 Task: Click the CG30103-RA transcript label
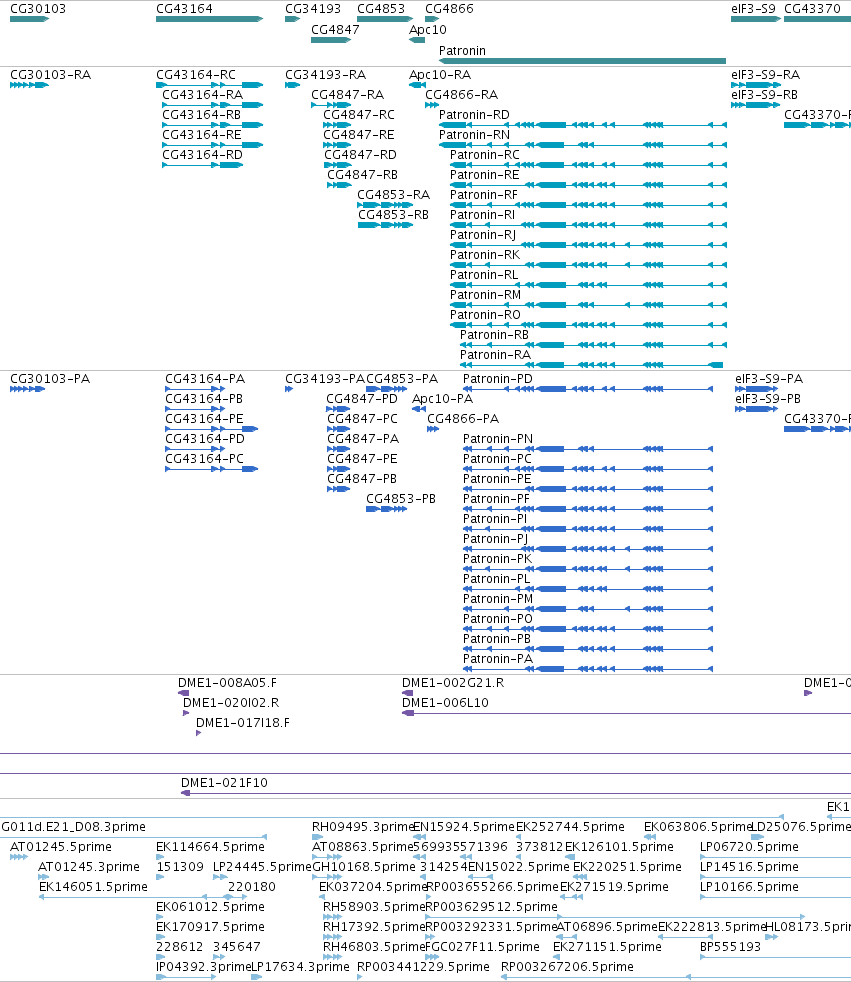point(51,75)
